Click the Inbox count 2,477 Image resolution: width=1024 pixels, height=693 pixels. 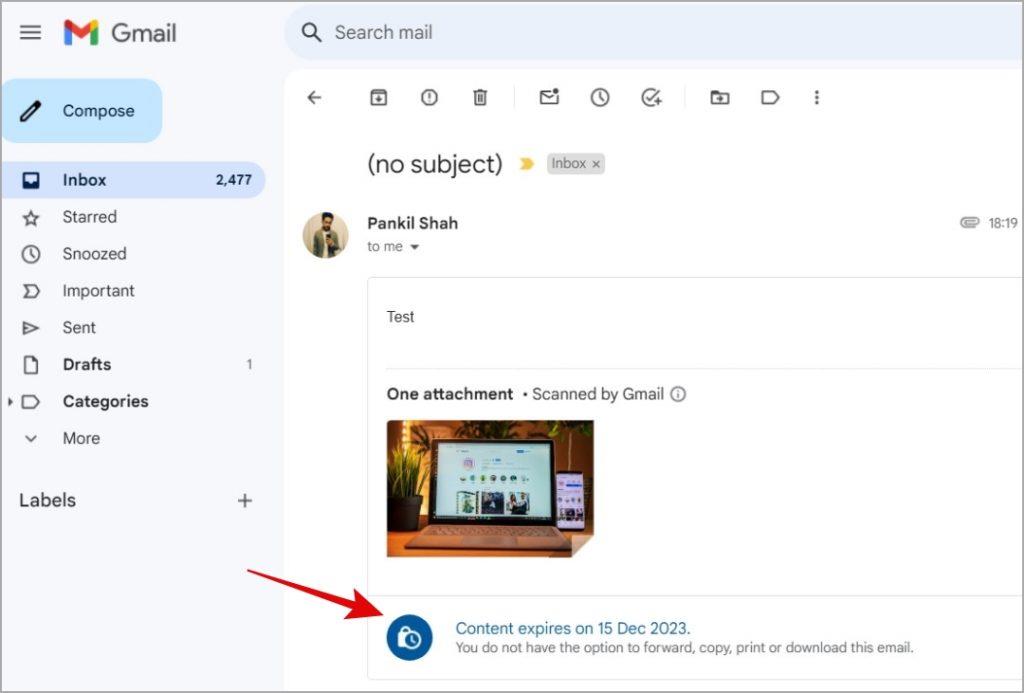tap(234, 180)
